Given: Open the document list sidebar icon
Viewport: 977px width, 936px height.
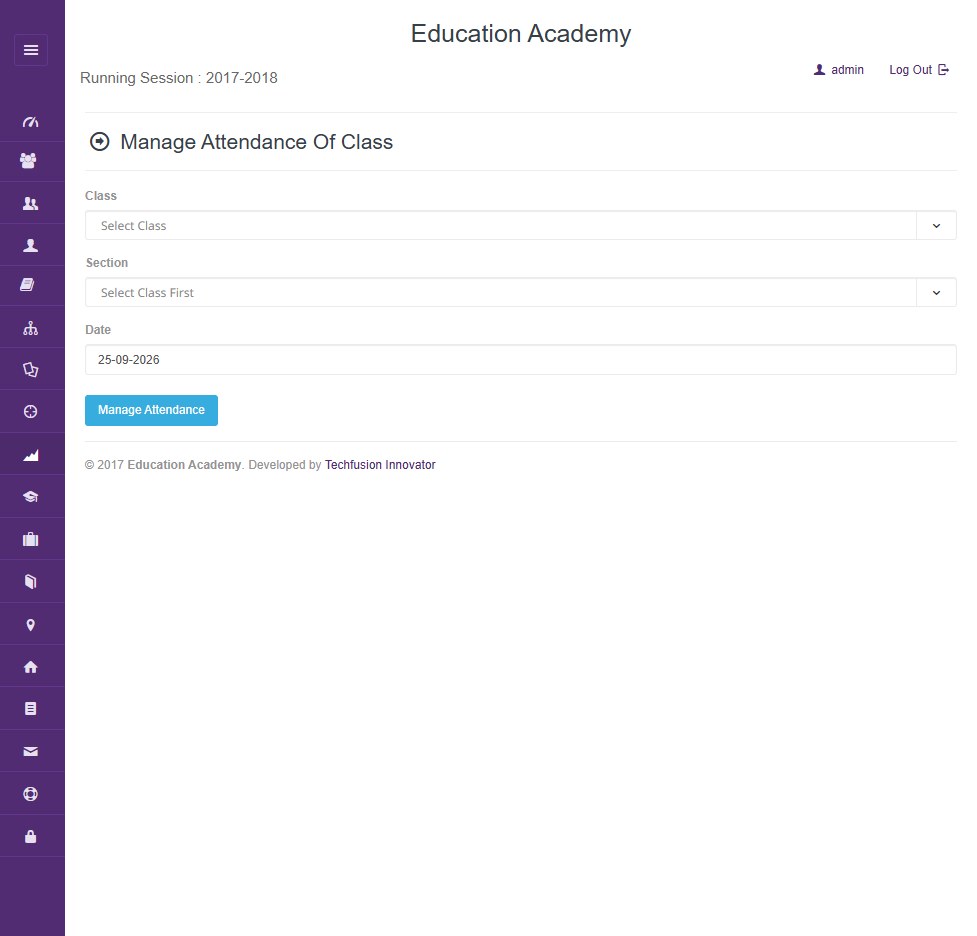Looking at the screenshot, I should click(31, 709).
